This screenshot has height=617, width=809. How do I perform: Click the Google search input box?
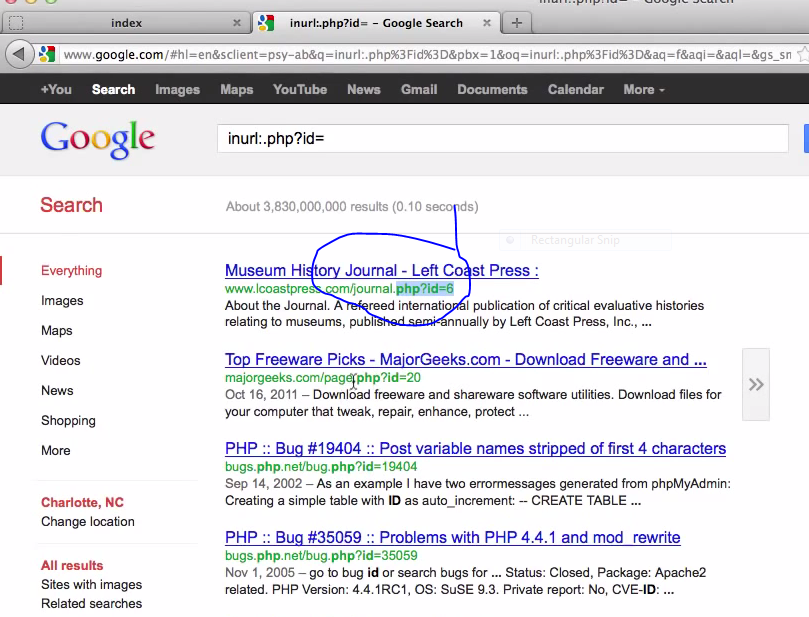[503, 138]
